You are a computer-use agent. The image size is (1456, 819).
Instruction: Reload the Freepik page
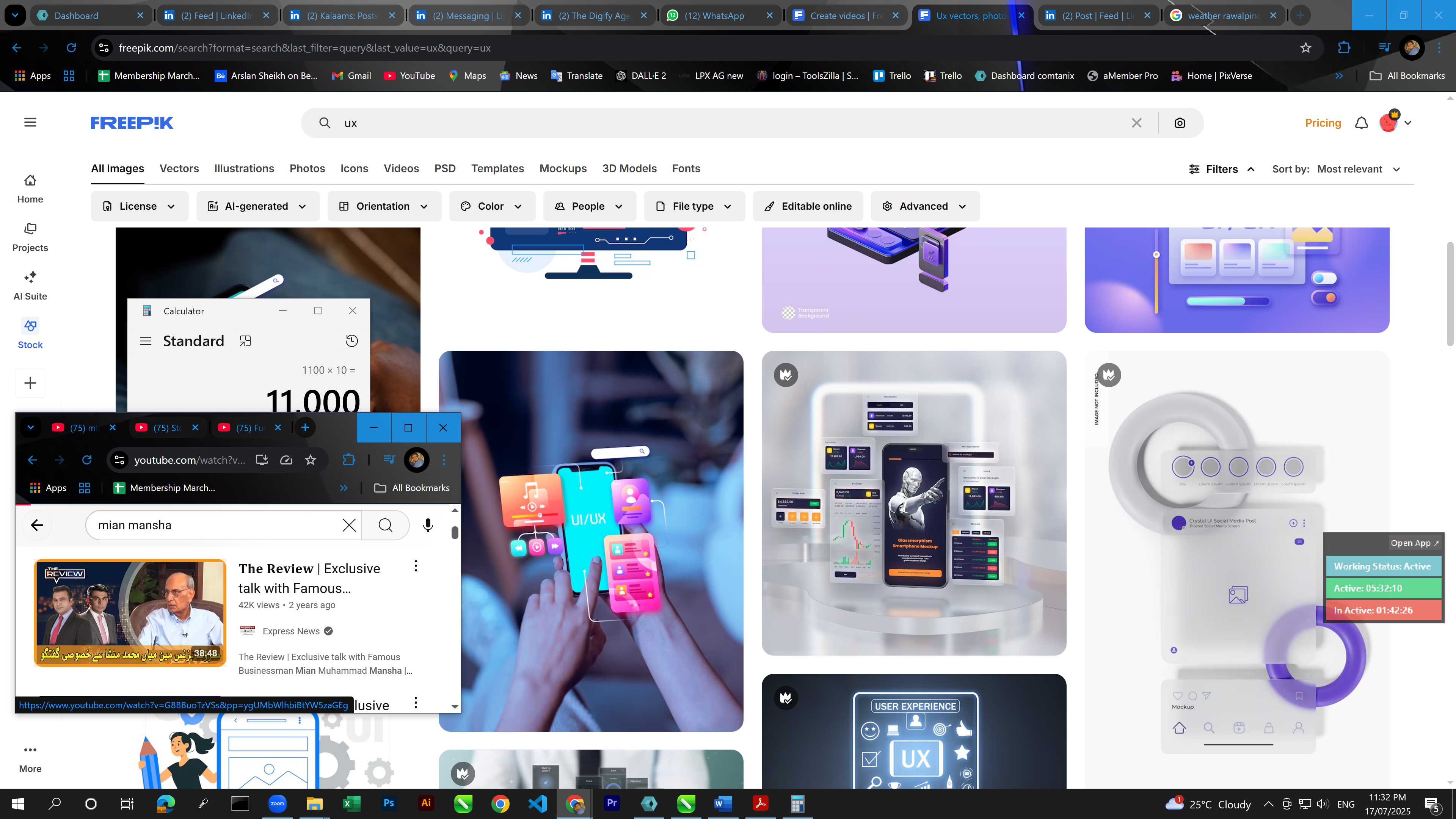point(71,48)
